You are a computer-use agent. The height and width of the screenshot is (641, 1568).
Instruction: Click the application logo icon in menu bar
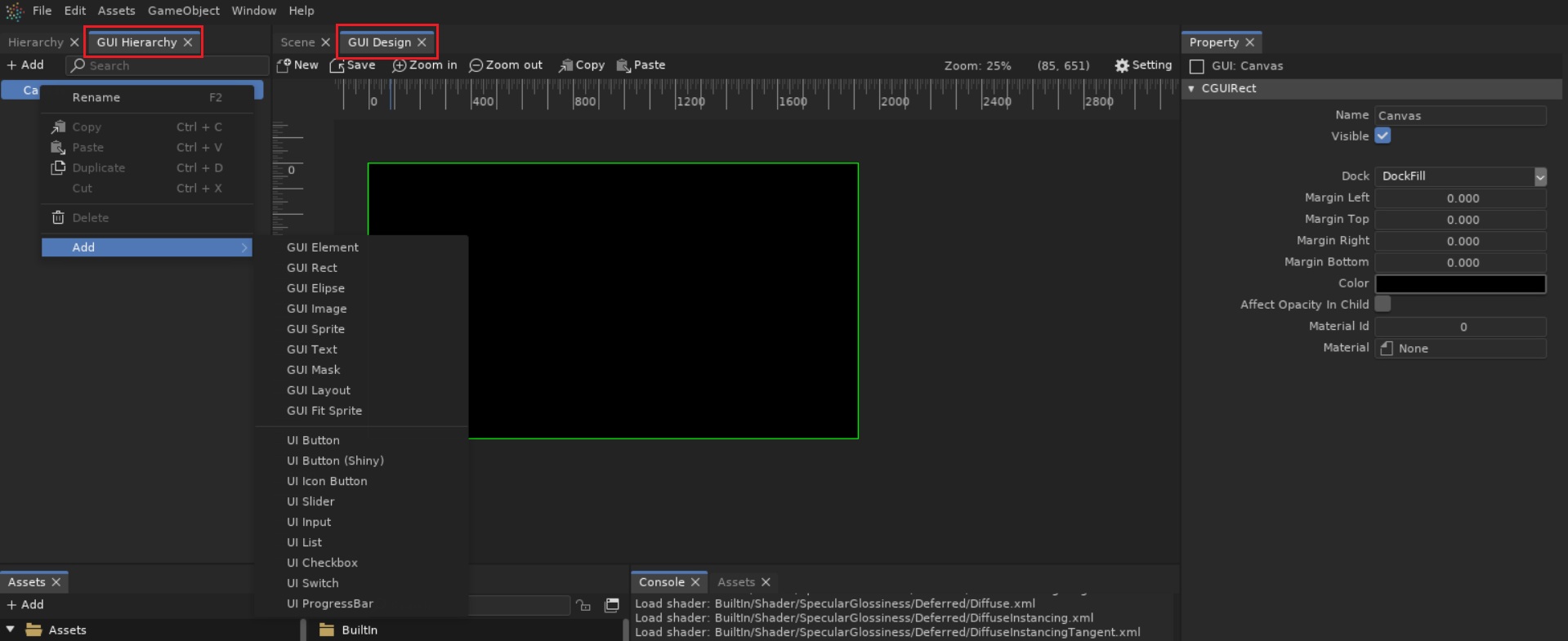tap(15, 11)
